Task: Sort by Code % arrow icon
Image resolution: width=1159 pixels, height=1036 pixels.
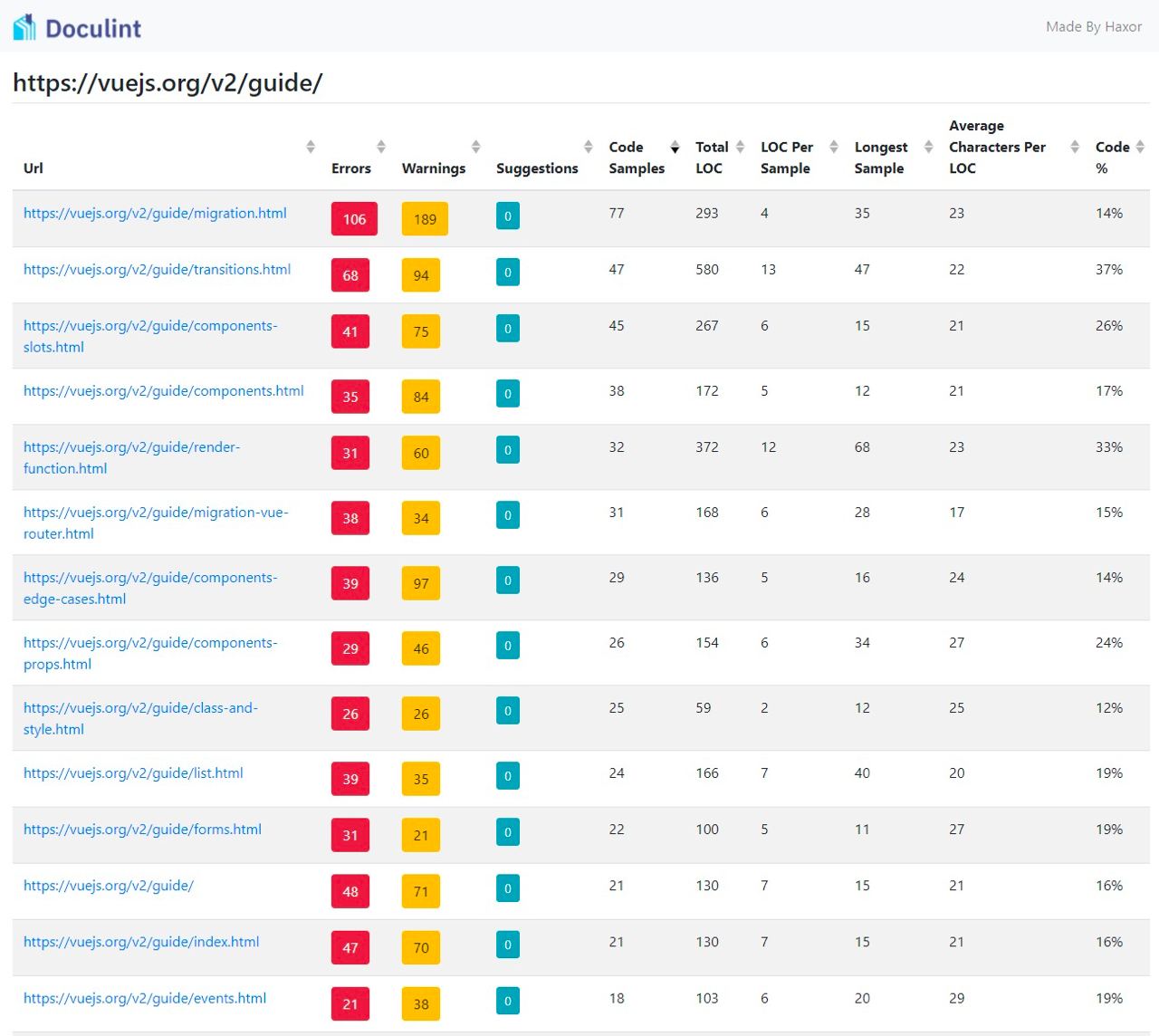Action: click(1140, 147)
